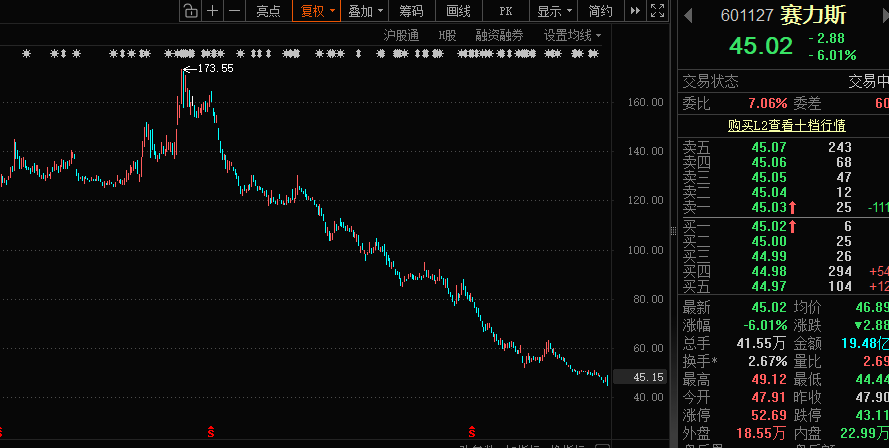
Task: Click the 融资融券 margin trading tag
Action: [499, 36]
